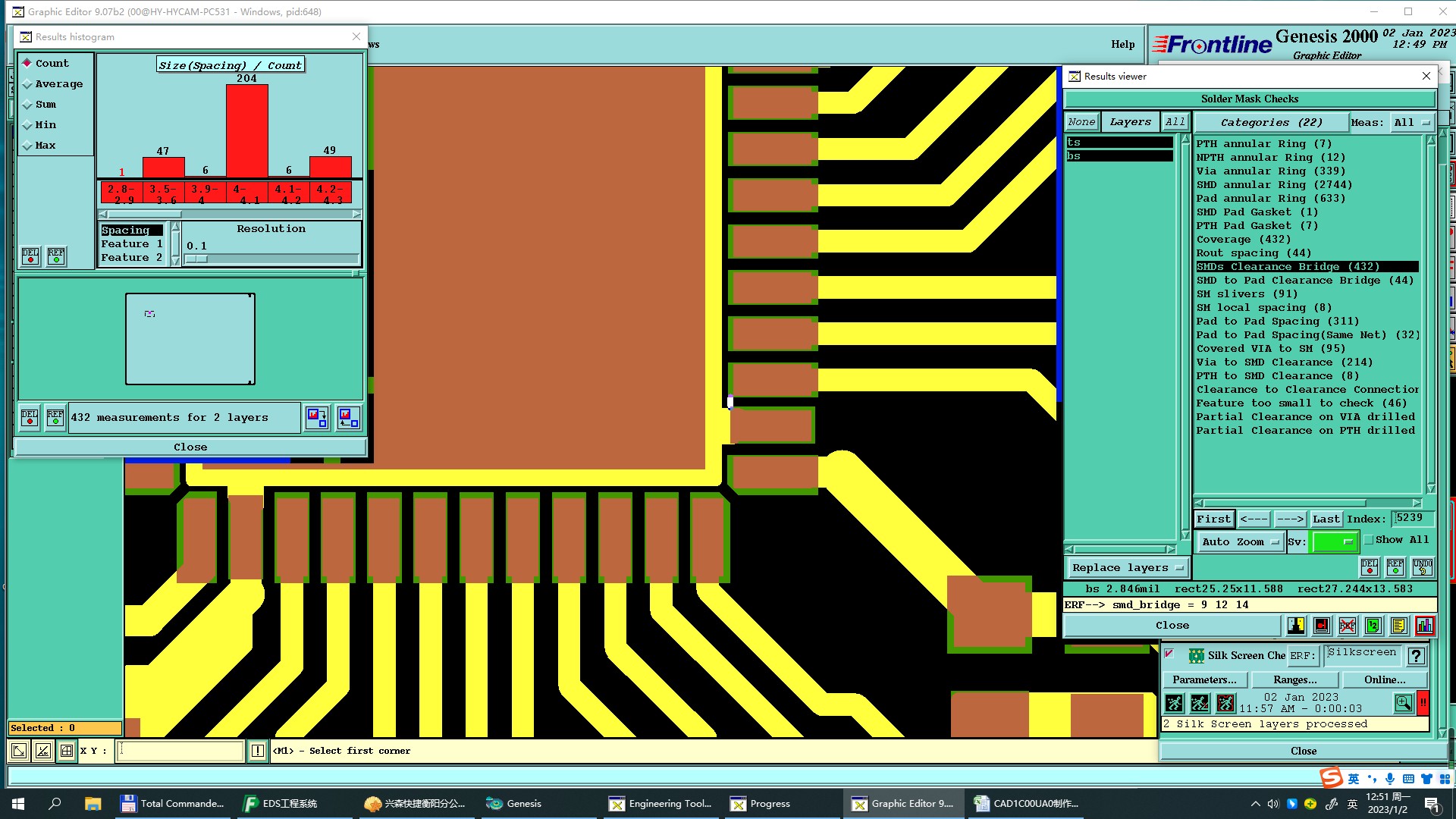Image resolution: width=1456 pixels, height=819 pixels.
Task: Click the yellow notes report icon
Action: [1399, 626]
